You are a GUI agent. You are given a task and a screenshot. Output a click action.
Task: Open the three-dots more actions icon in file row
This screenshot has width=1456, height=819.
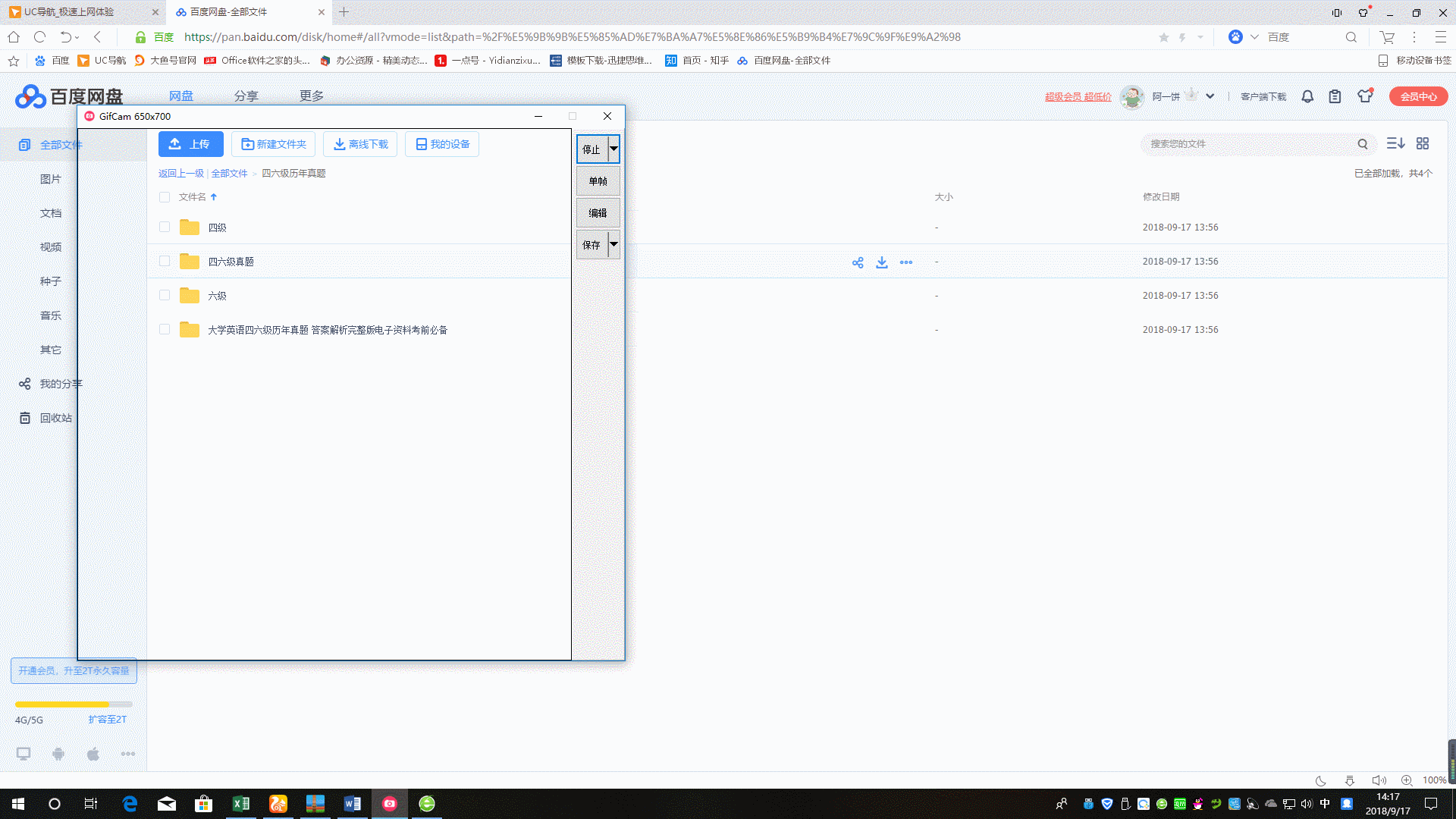pos(906,262)
